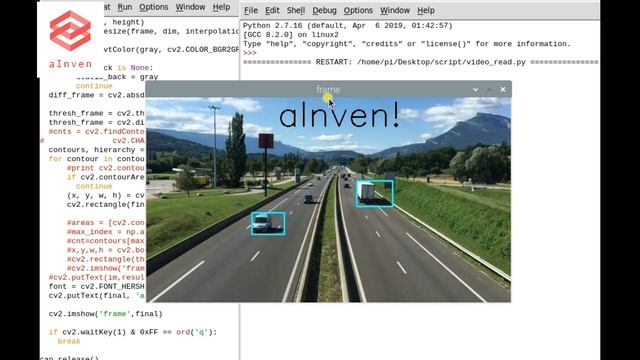The image size is (640, 360).
Task: Click the 'cv2.putText(final,' code line
Action: point(97,296)
